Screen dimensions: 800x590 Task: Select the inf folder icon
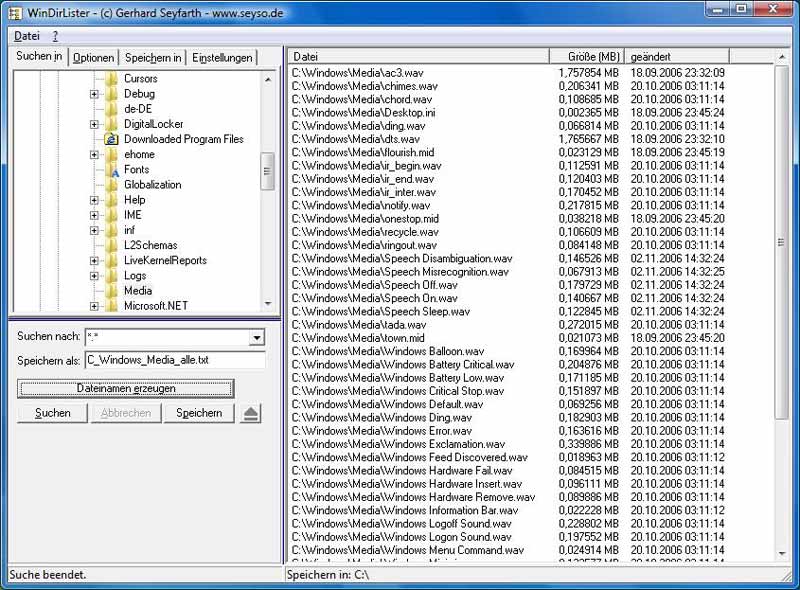[112, 230]
